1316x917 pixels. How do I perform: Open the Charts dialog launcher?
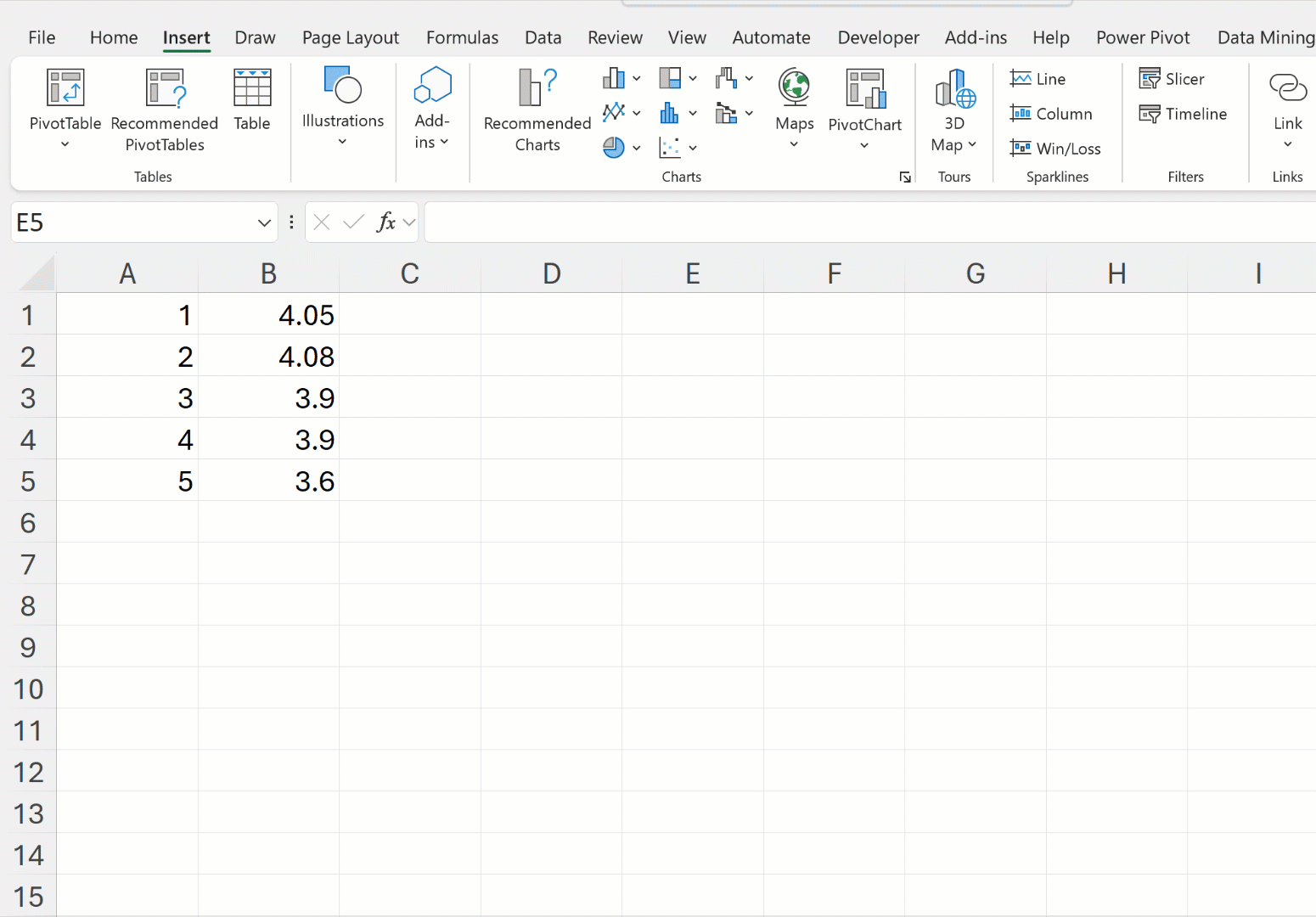click(x=905, y=177)
